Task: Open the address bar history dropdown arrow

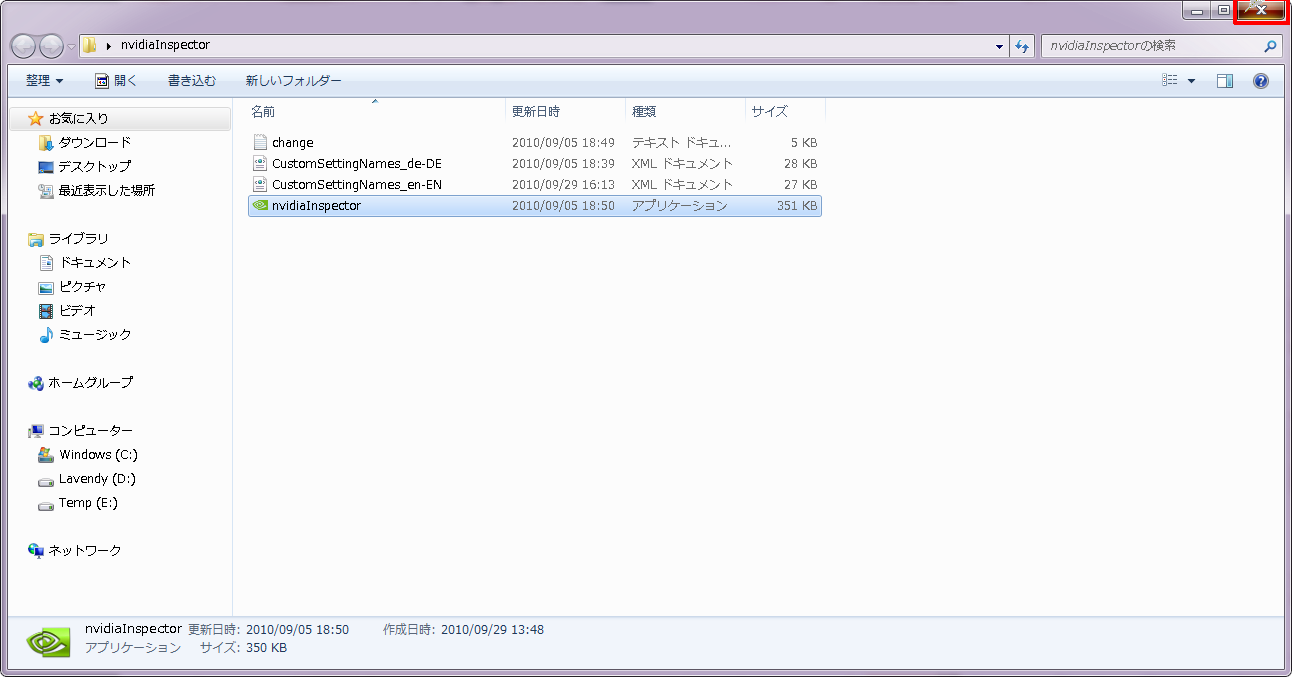Action: pos(1000,46)
